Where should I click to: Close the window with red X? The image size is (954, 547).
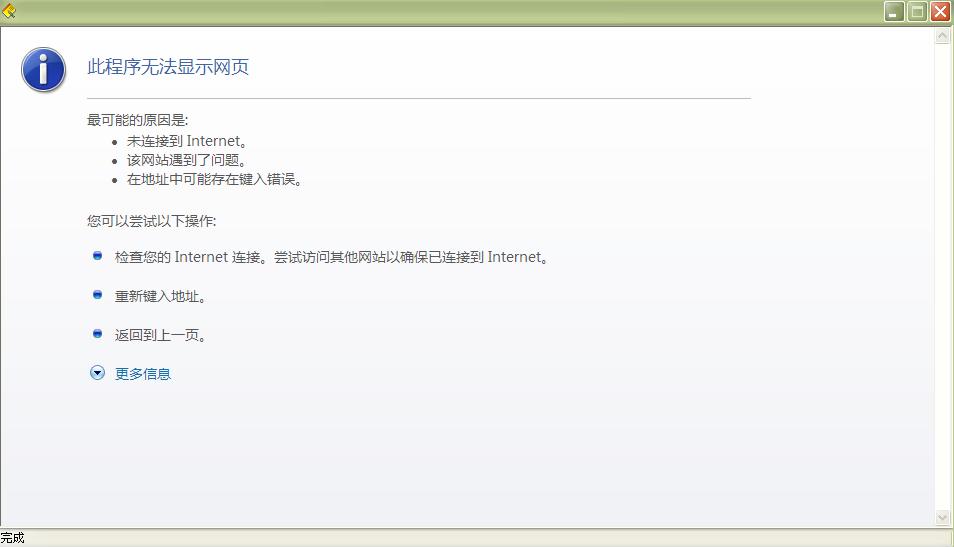[x=940, y=12]
